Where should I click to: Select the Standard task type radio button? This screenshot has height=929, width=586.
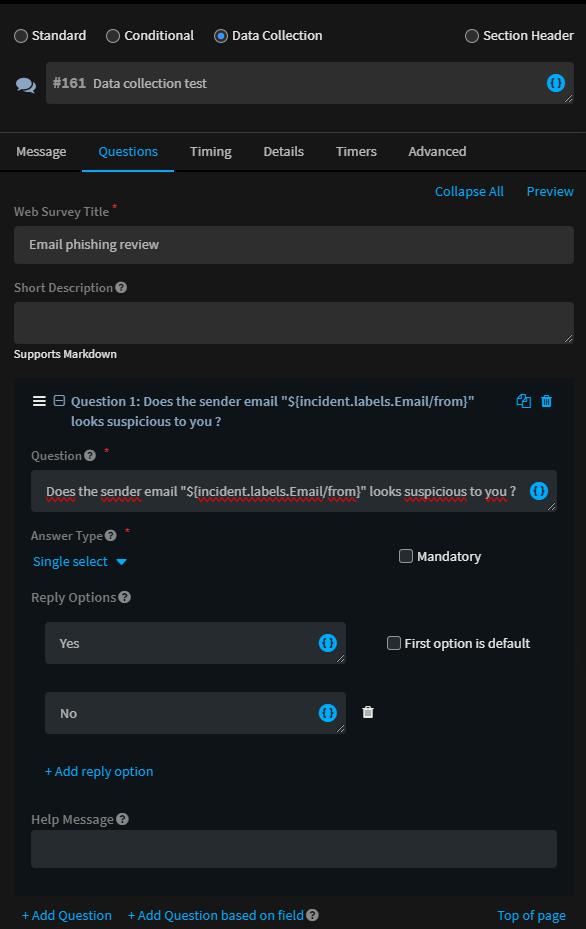pyautogui.click(x=21, y=36)
